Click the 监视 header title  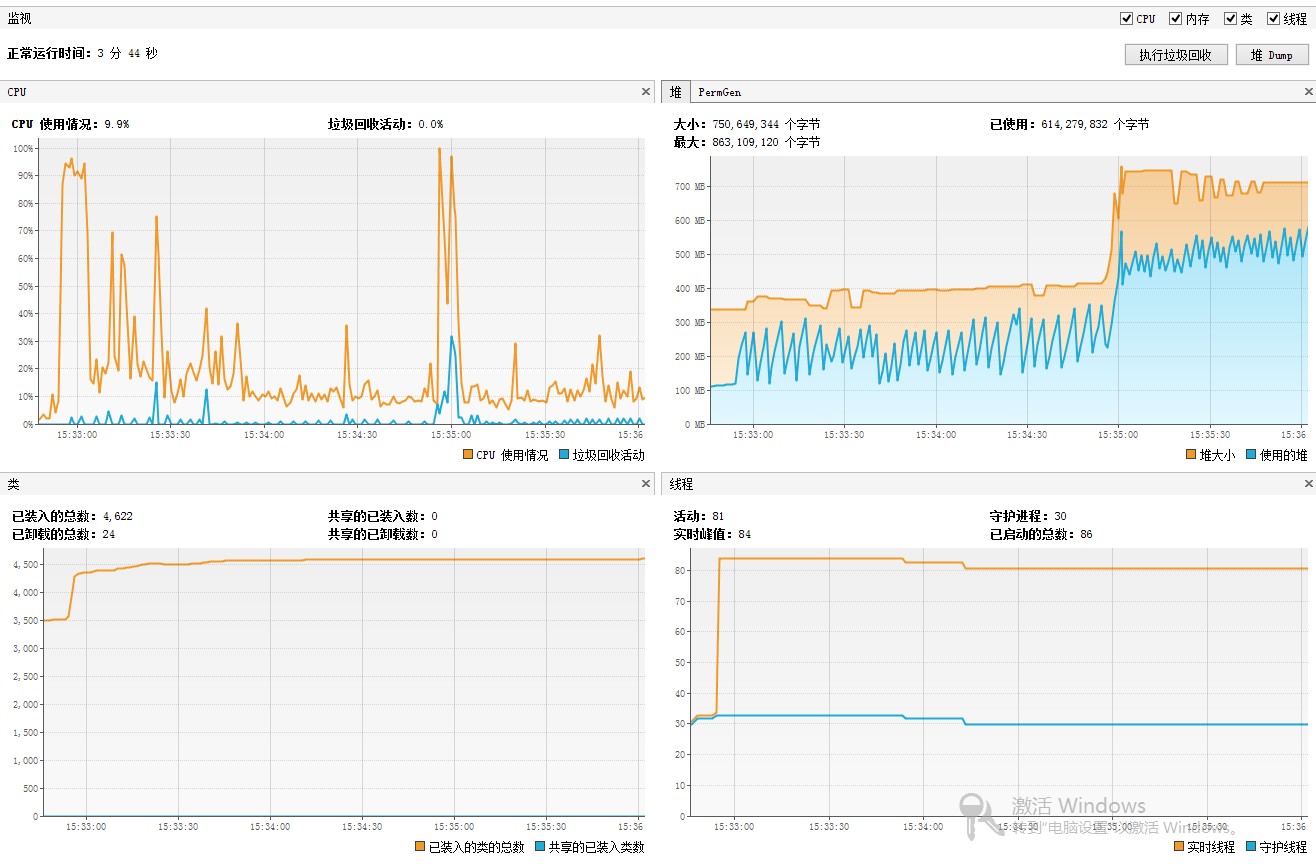point(19,18)
